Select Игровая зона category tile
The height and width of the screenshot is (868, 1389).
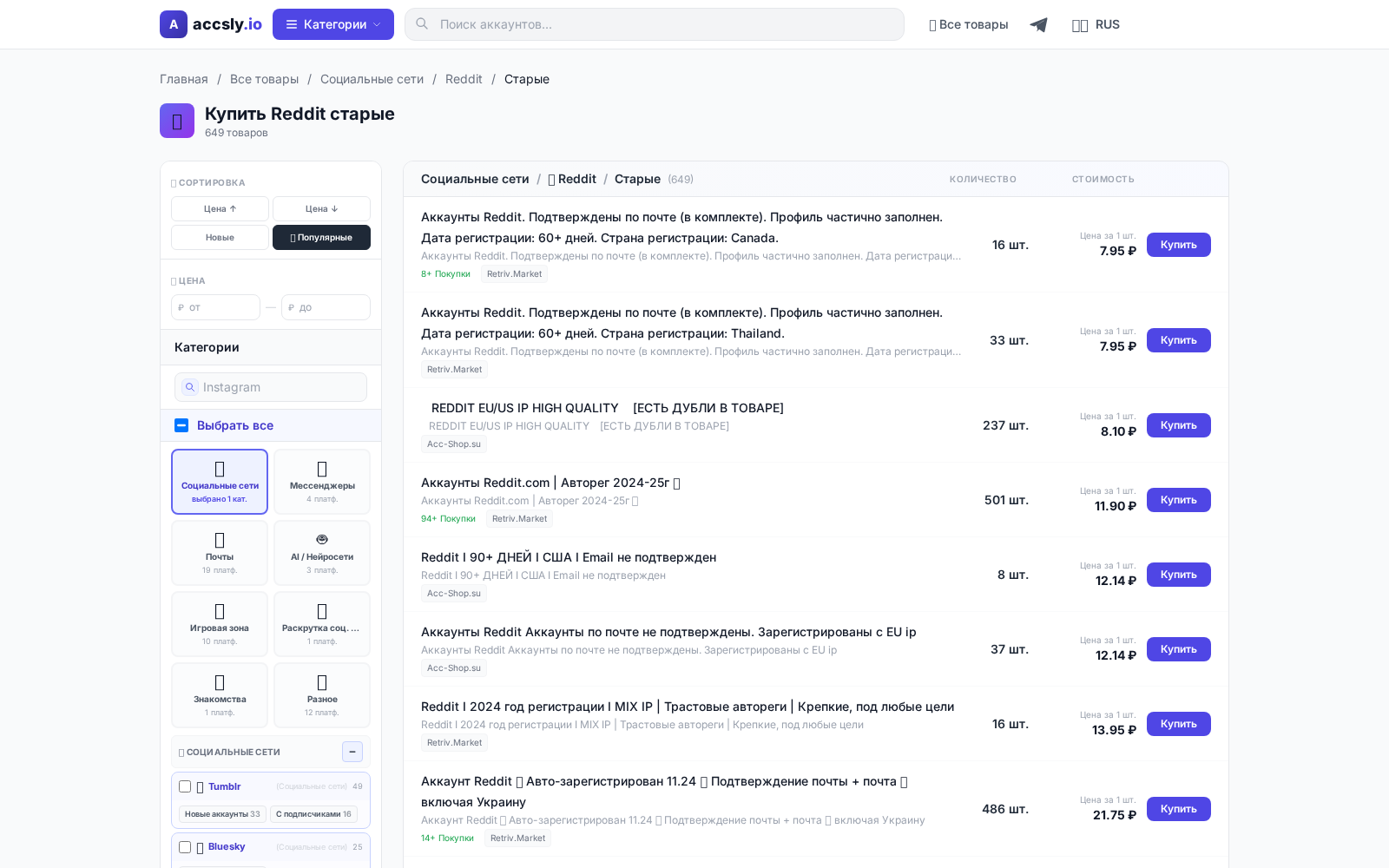pyautogui.click(x=220, y=624)
